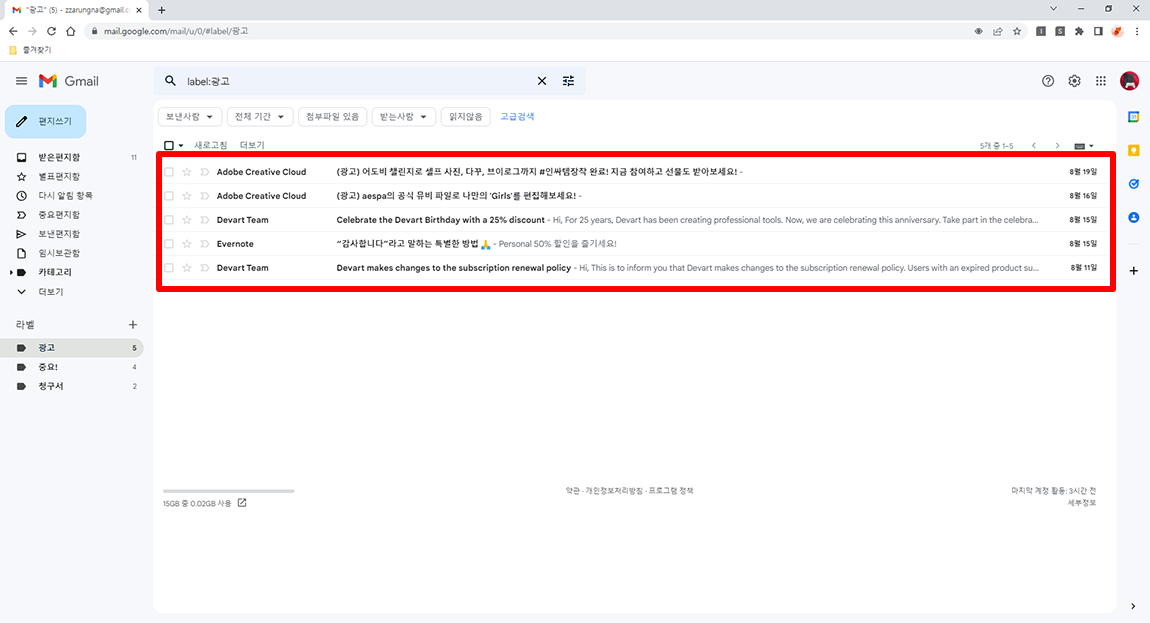Tick the select-all checkbox
Viewport: 1150px width, 623px height.
[x=169, y=145]
